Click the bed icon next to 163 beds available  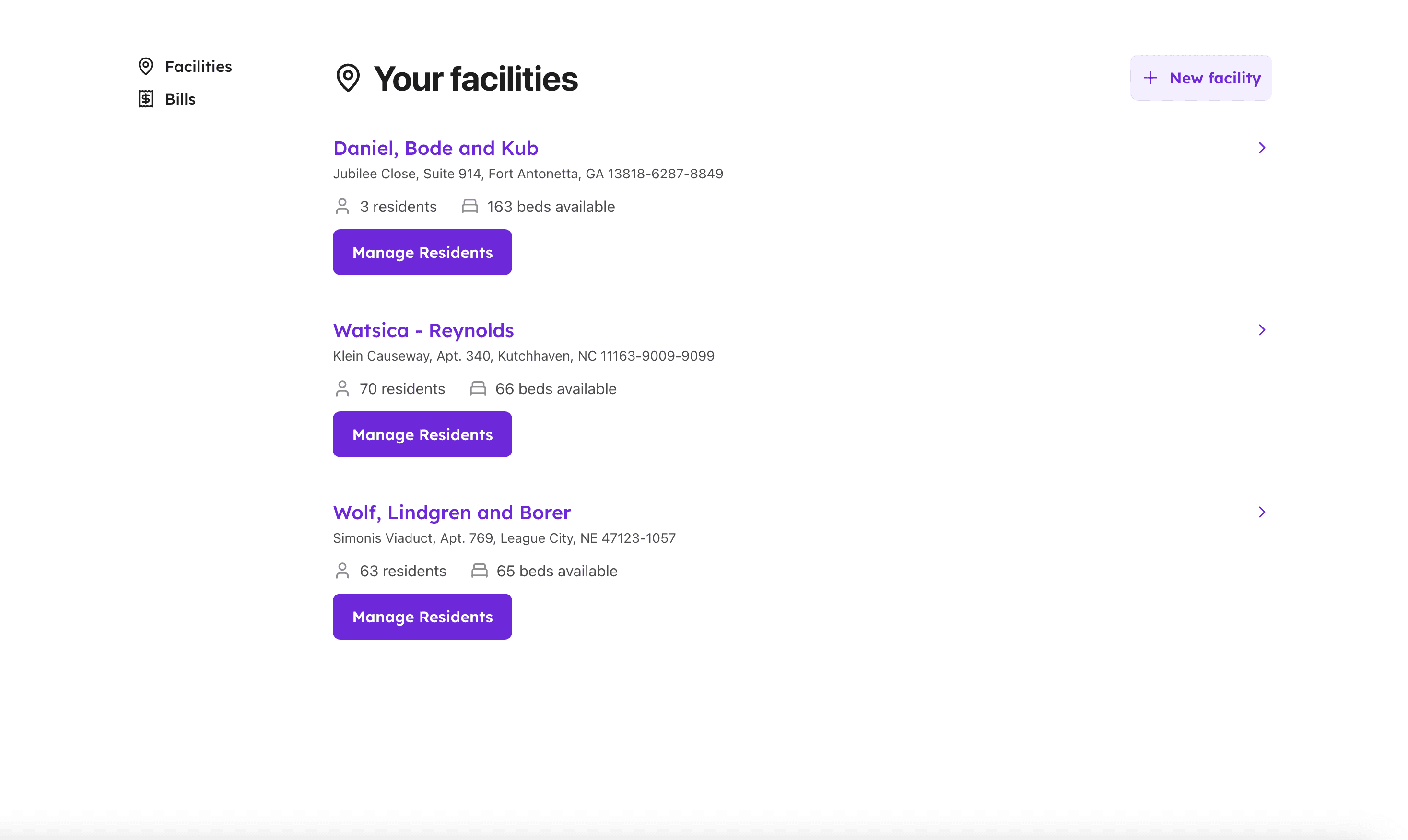coord(469,207)
